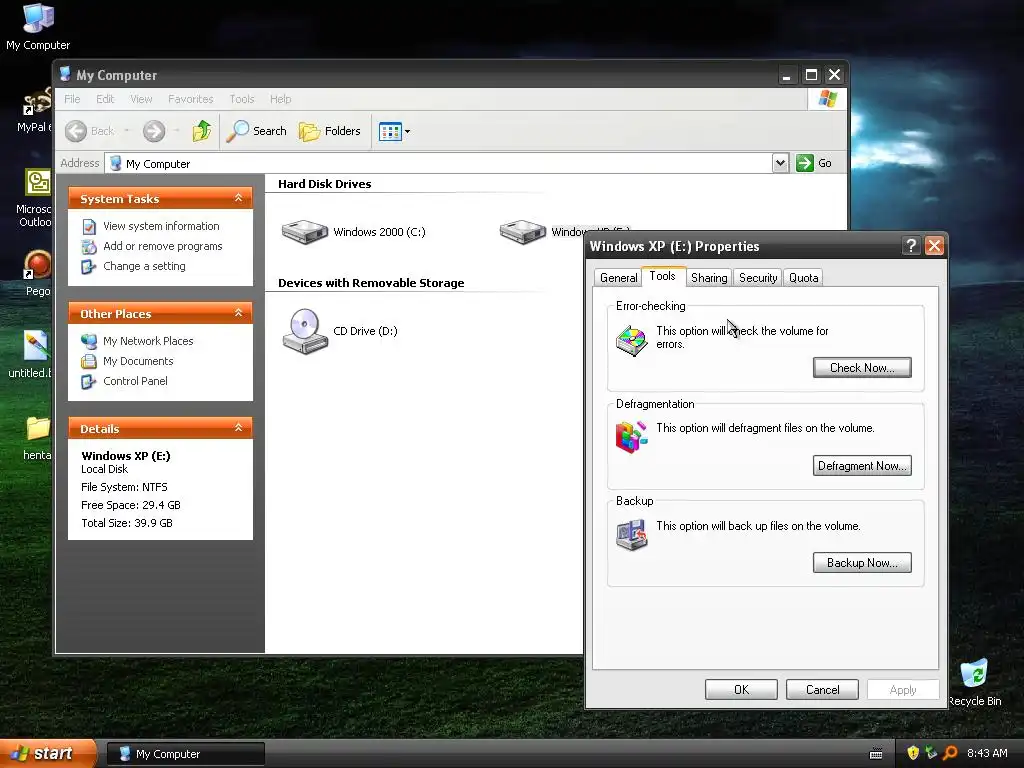Open the Favorites menu
The image size is (1024, 768).
[191, 99]
